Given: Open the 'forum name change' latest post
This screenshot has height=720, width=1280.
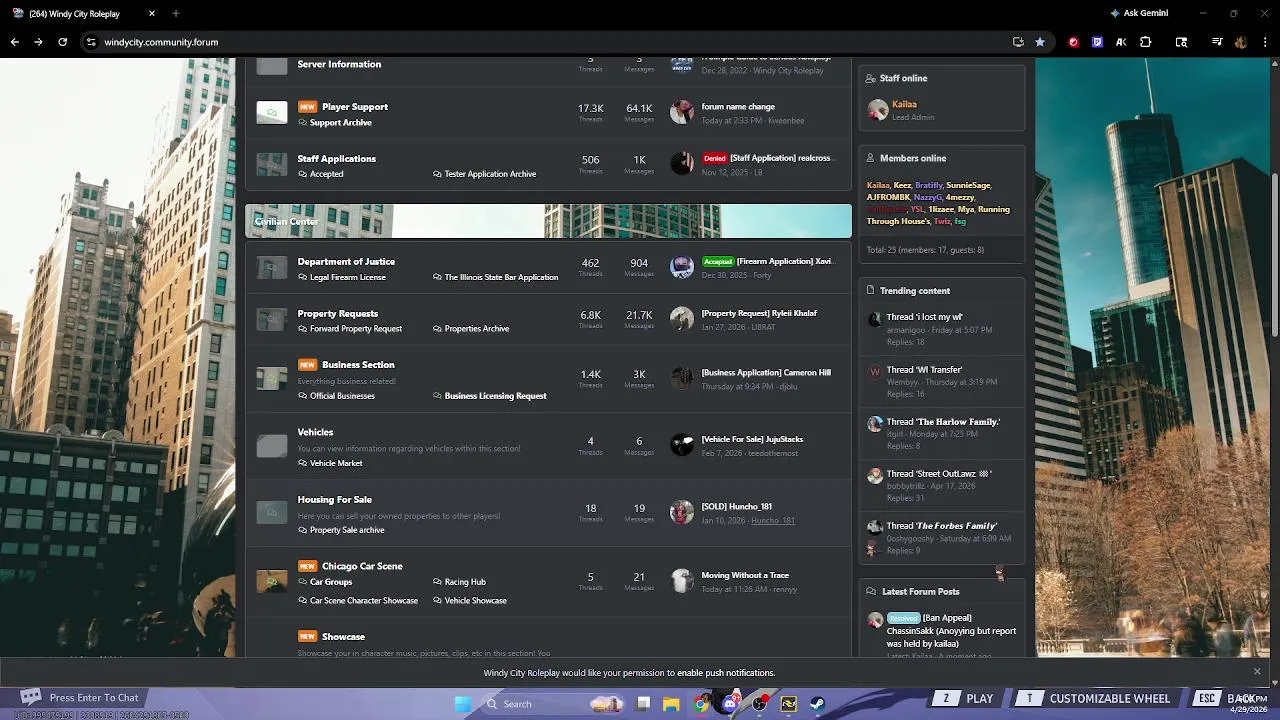Looking at the screenshot, I should [x=738, y=107].
